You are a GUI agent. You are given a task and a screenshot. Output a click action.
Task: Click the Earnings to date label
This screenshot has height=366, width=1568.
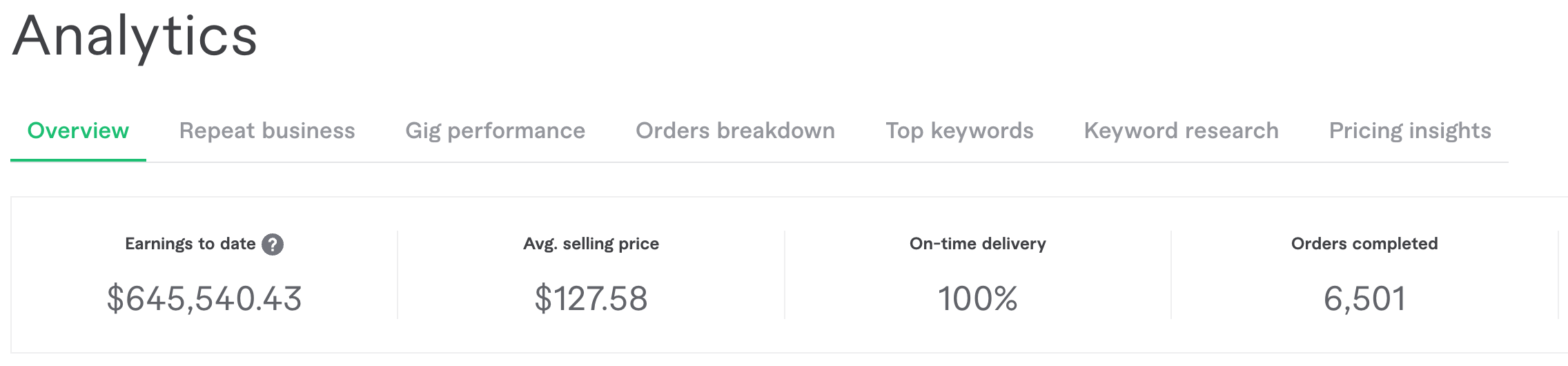pos(190,244)
